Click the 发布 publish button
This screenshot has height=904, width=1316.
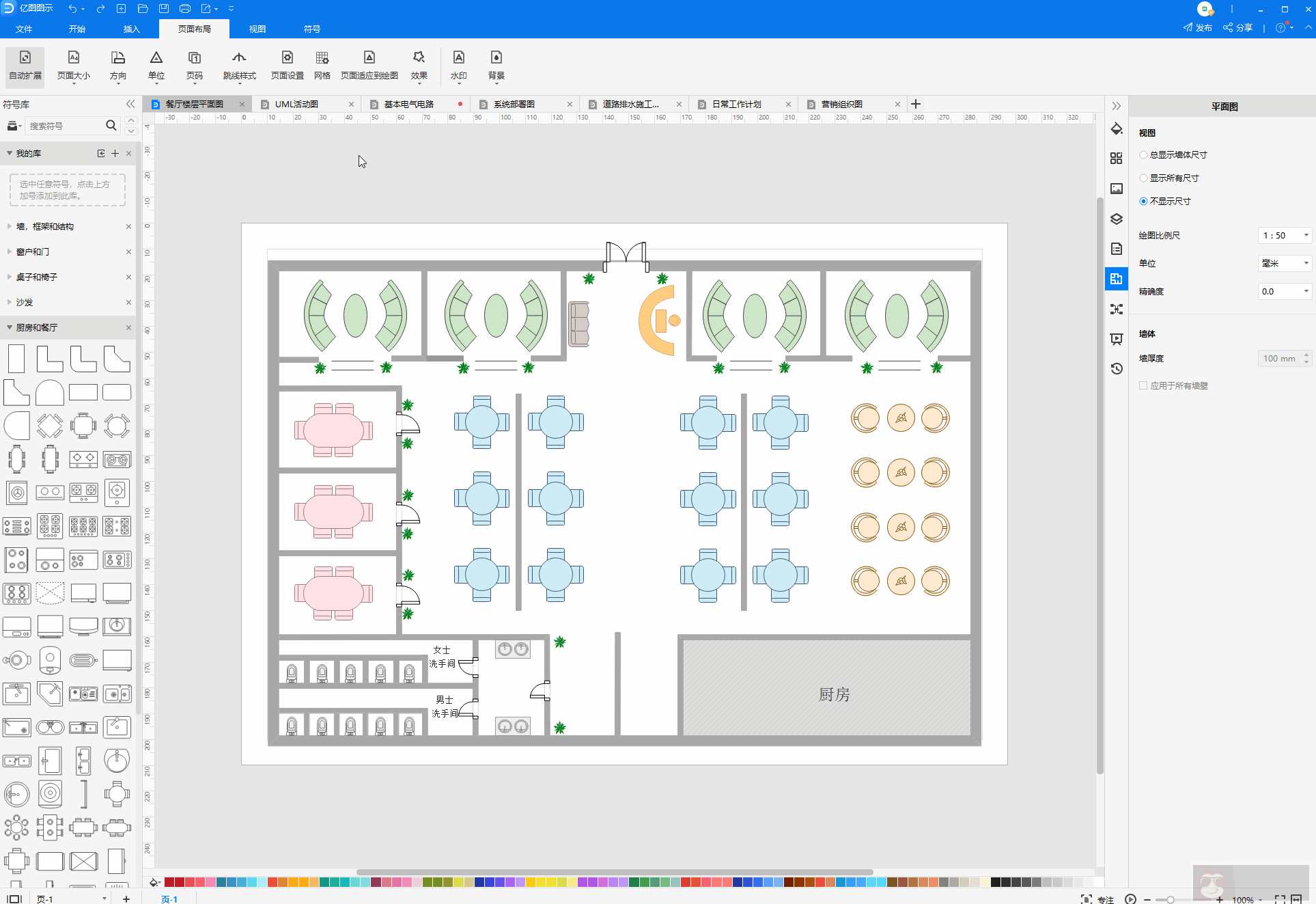click(1198, 28)
